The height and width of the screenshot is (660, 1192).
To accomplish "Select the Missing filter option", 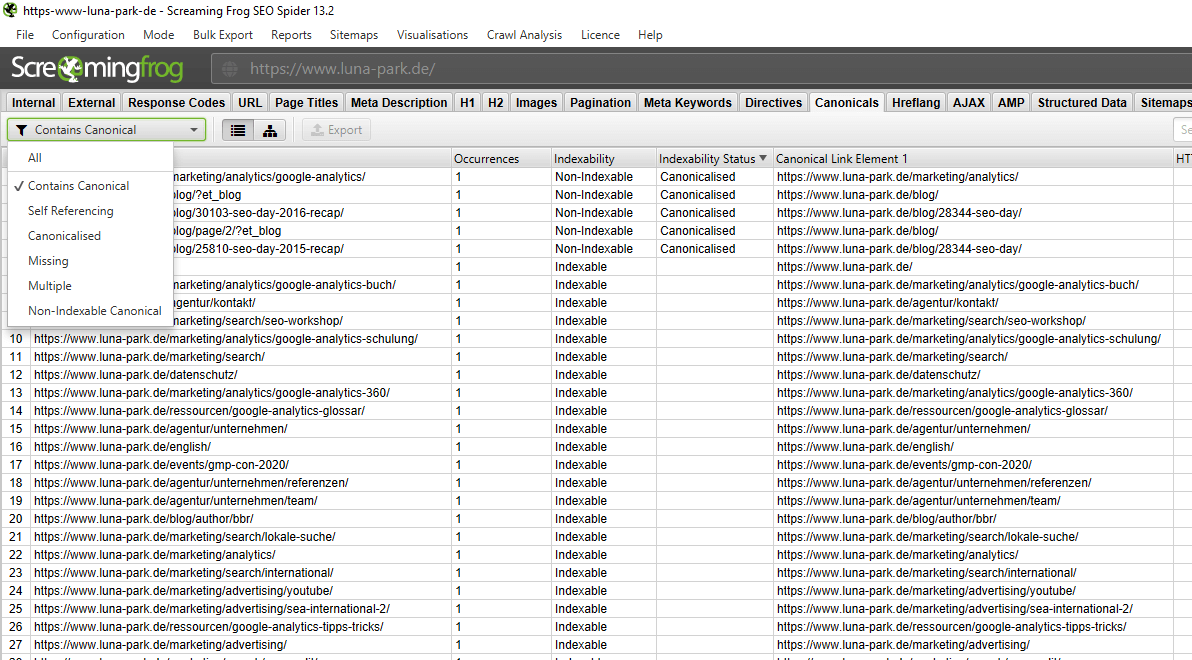I will point(48,261).
